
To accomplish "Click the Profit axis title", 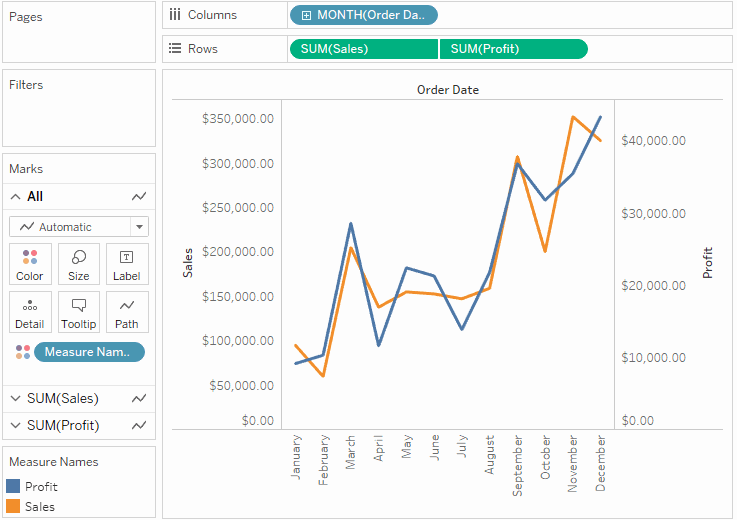I will click(707, 263).
